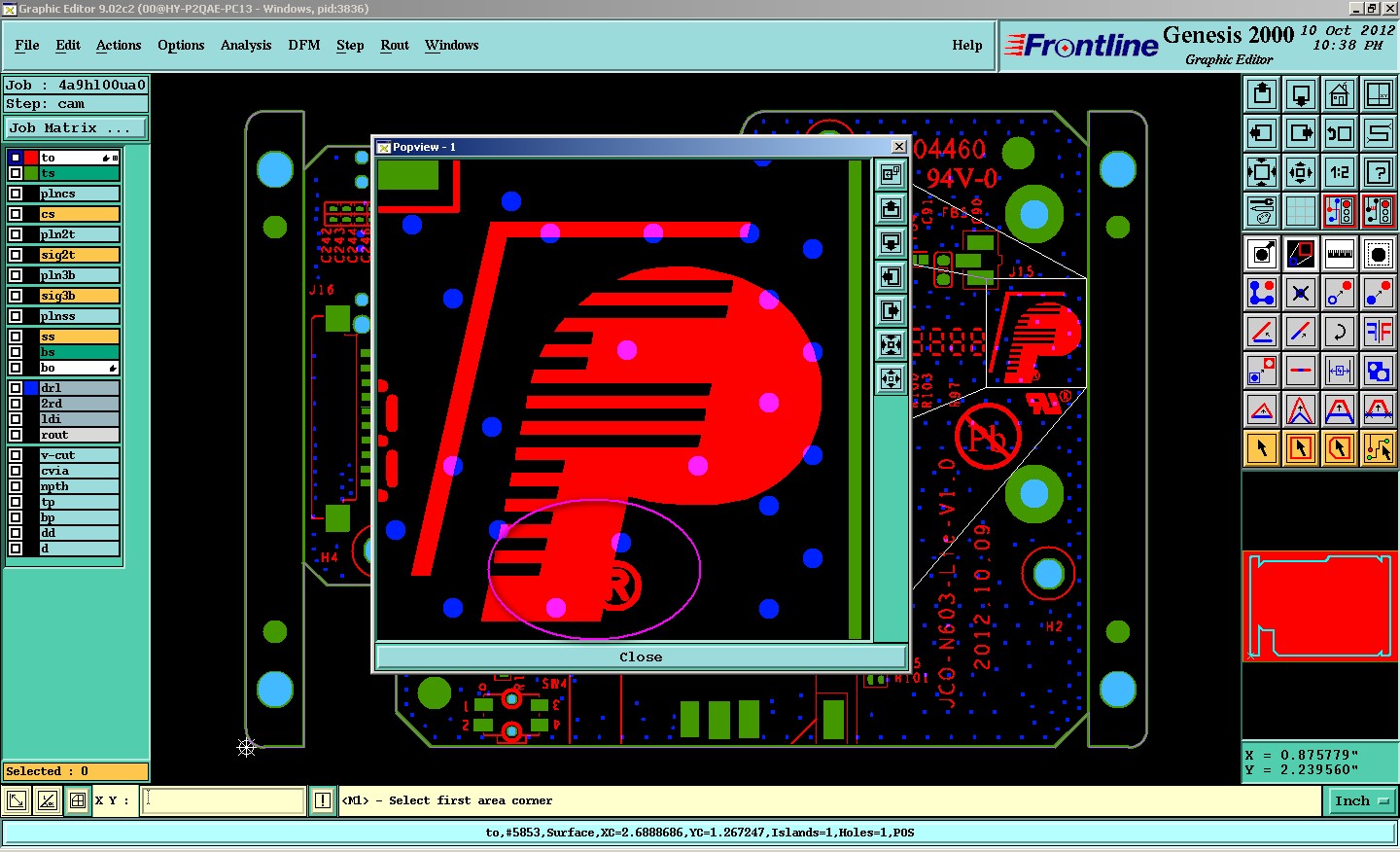Toggle the checkbox for layer drl
The width and height of the screenshot is (1400, 852).
16,388
